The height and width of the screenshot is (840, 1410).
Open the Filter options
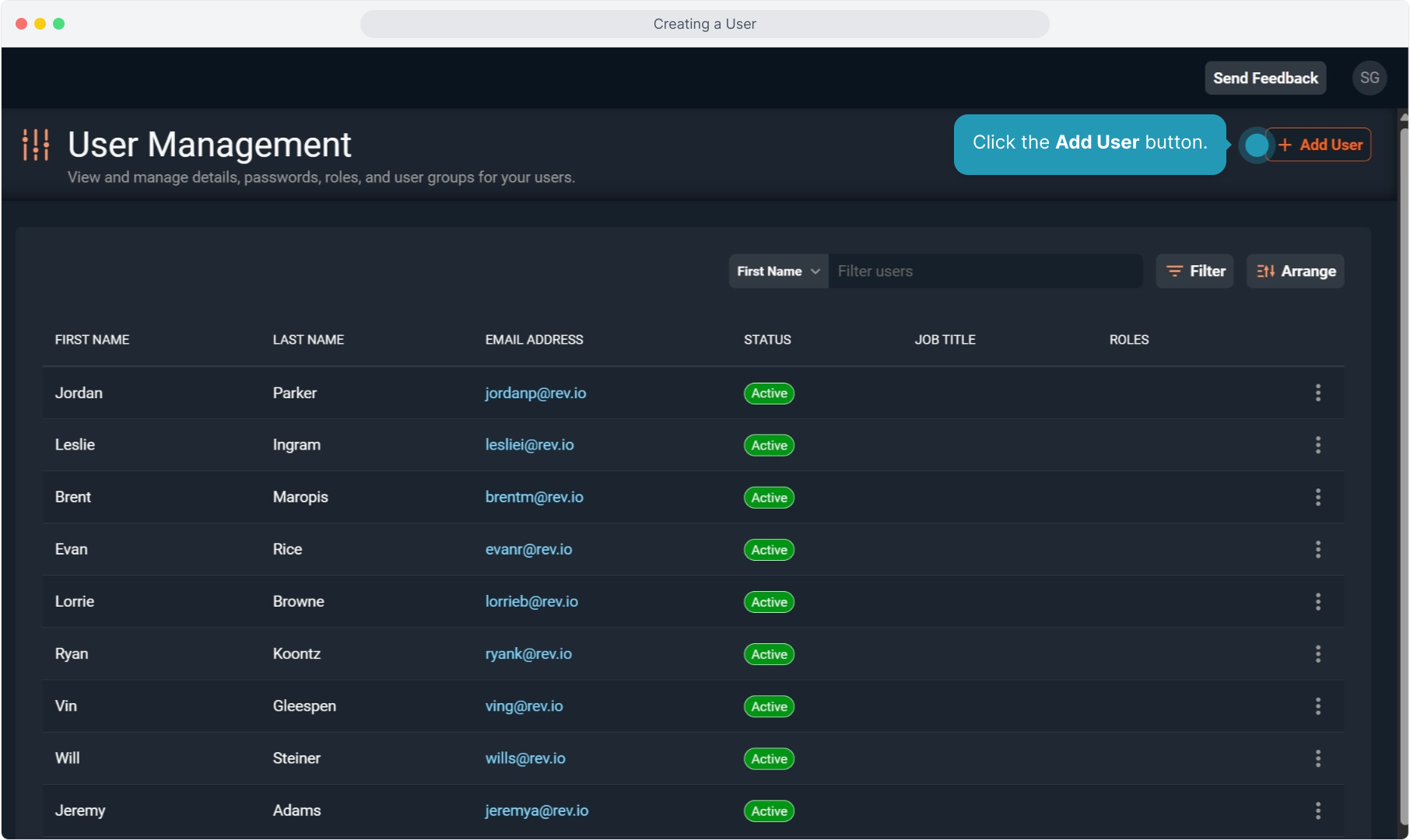(1194, 271)
